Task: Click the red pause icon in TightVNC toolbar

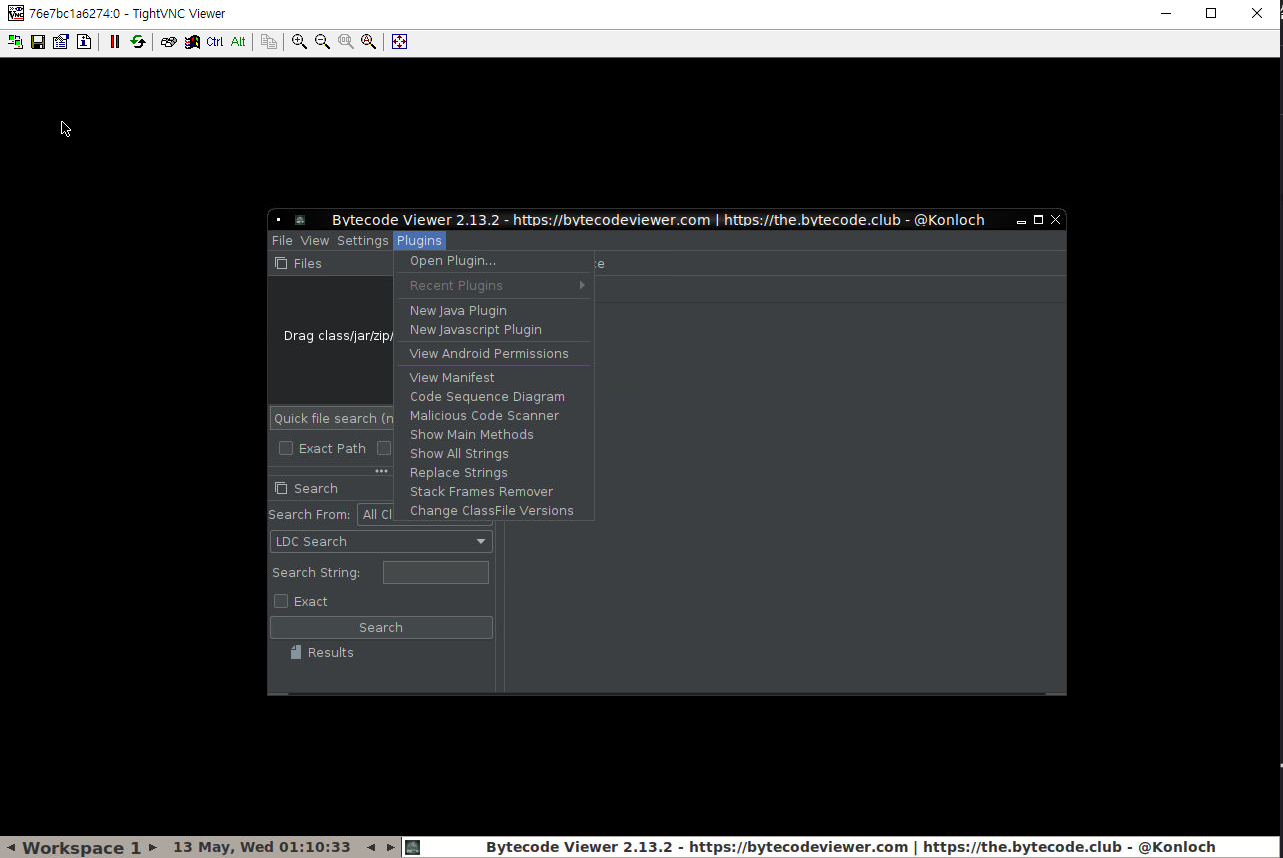Action: point(115,42)
